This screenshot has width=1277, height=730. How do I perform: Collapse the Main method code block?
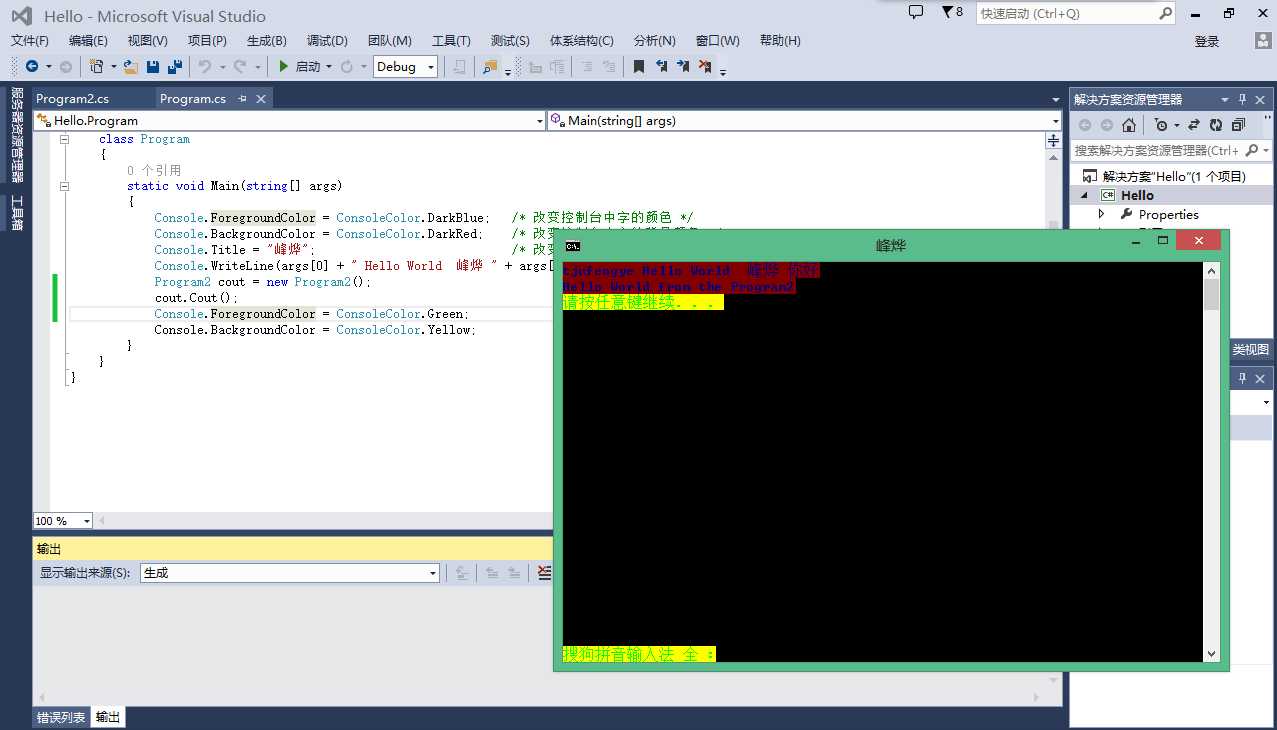pyautogui.click(x=65, y=186)
